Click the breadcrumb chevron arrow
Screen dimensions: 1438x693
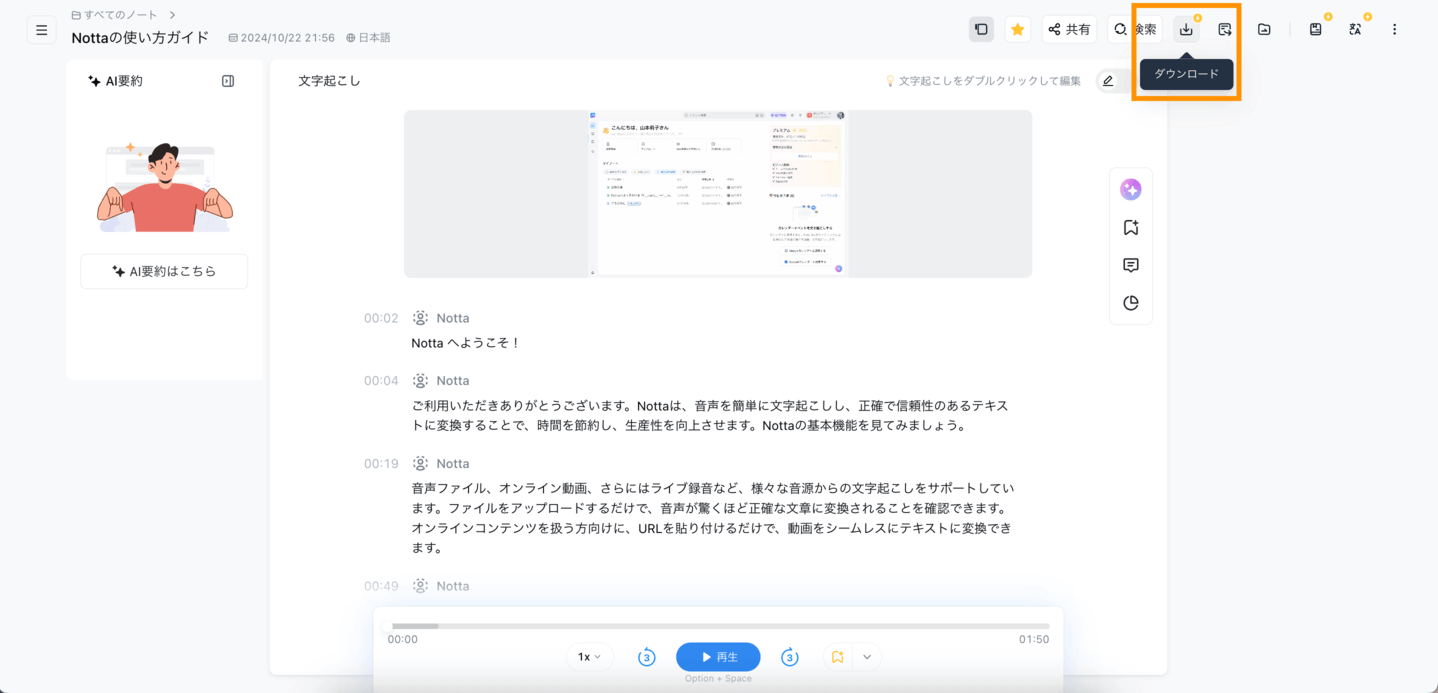point(172,15)
